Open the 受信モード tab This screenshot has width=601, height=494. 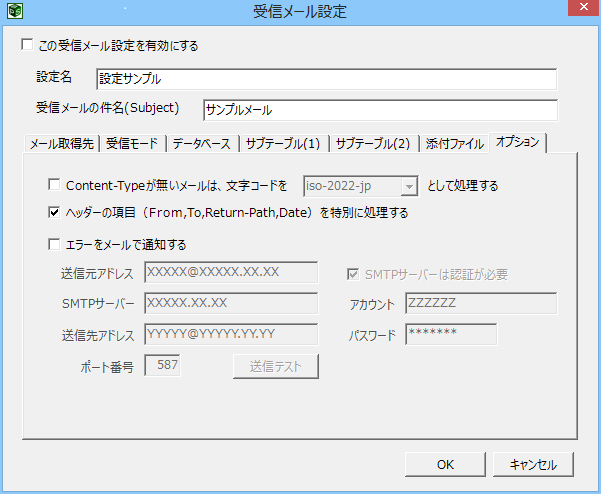[x=133, y=144]
